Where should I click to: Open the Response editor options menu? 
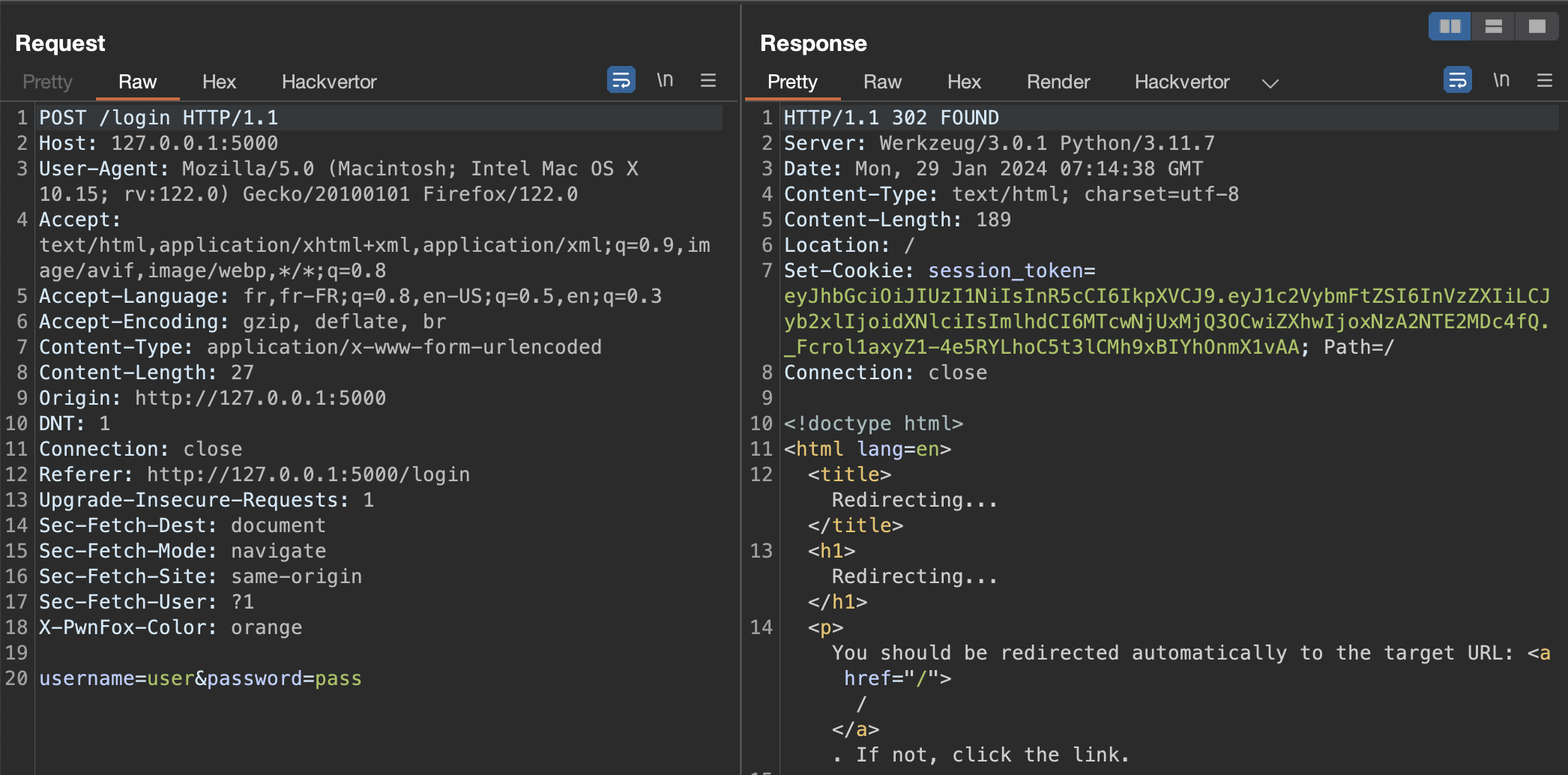[x=1546, y=80]
